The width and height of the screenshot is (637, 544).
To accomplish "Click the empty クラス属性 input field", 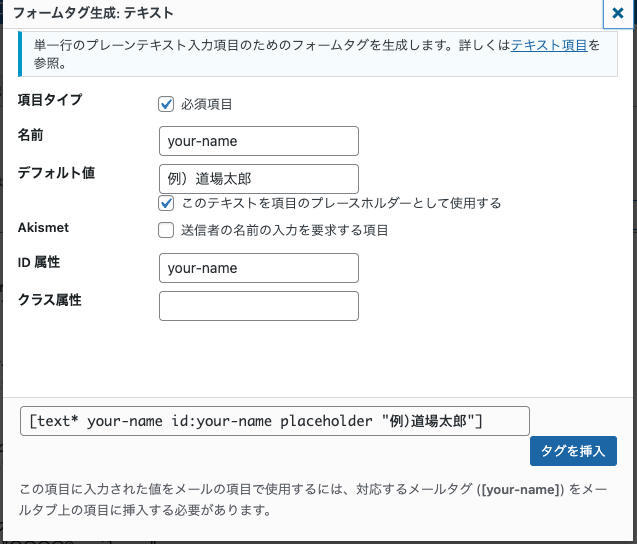I will tap(259, 306).
